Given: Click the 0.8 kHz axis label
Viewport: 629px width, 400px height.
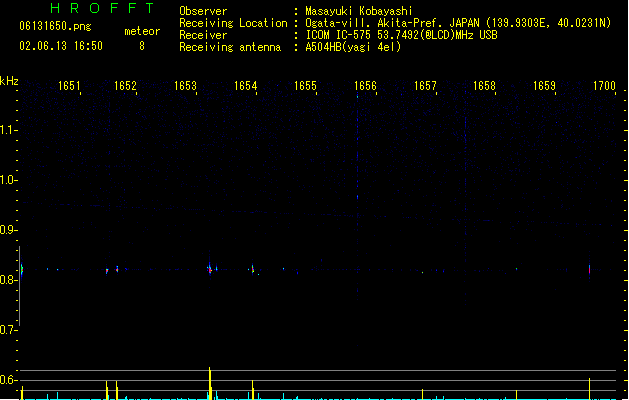Looking at the screenshot, I should click(8, 280).
